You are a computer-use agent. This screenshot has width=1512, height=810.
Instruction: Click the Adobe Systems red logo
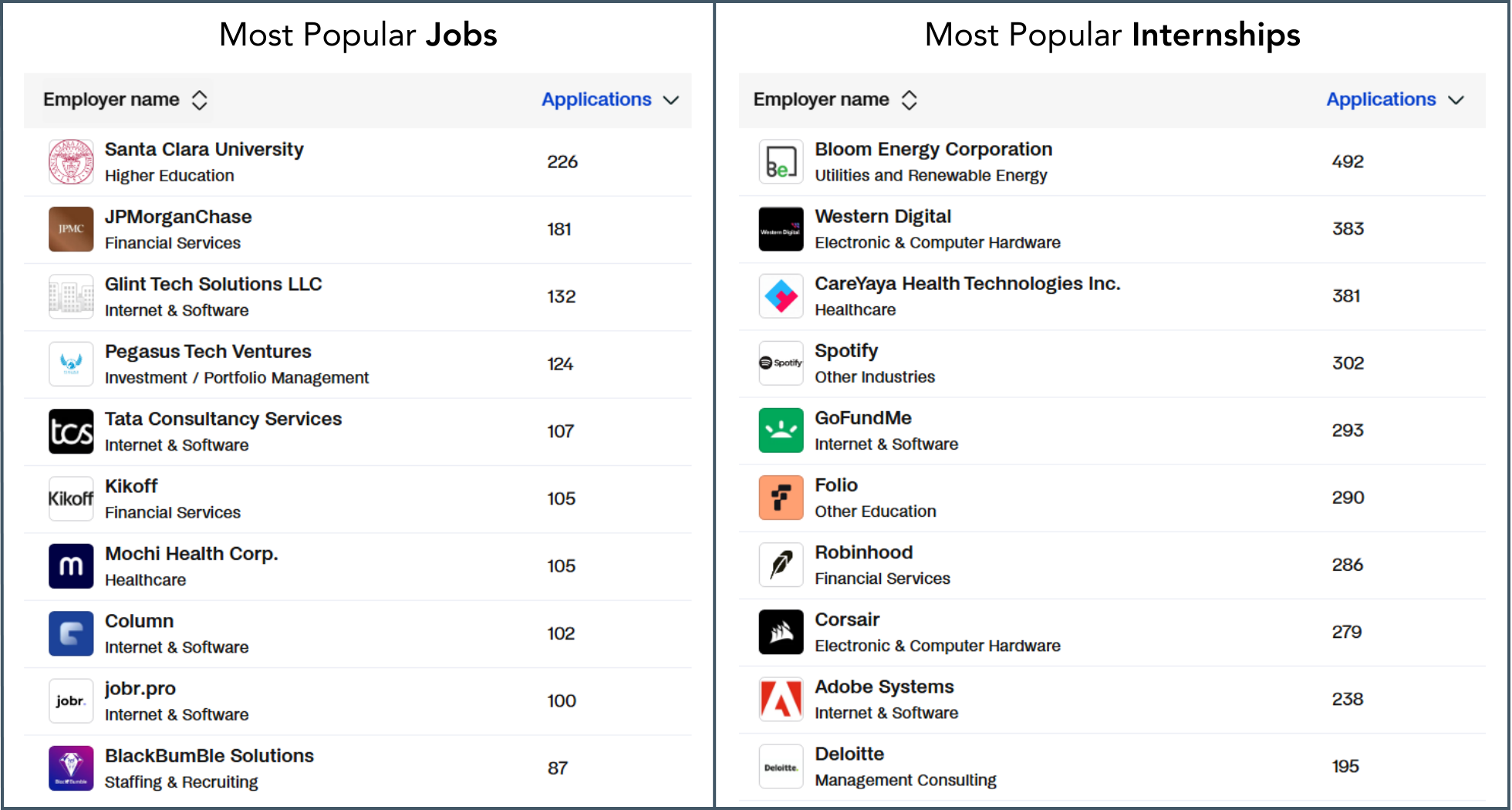click(781, 699)
